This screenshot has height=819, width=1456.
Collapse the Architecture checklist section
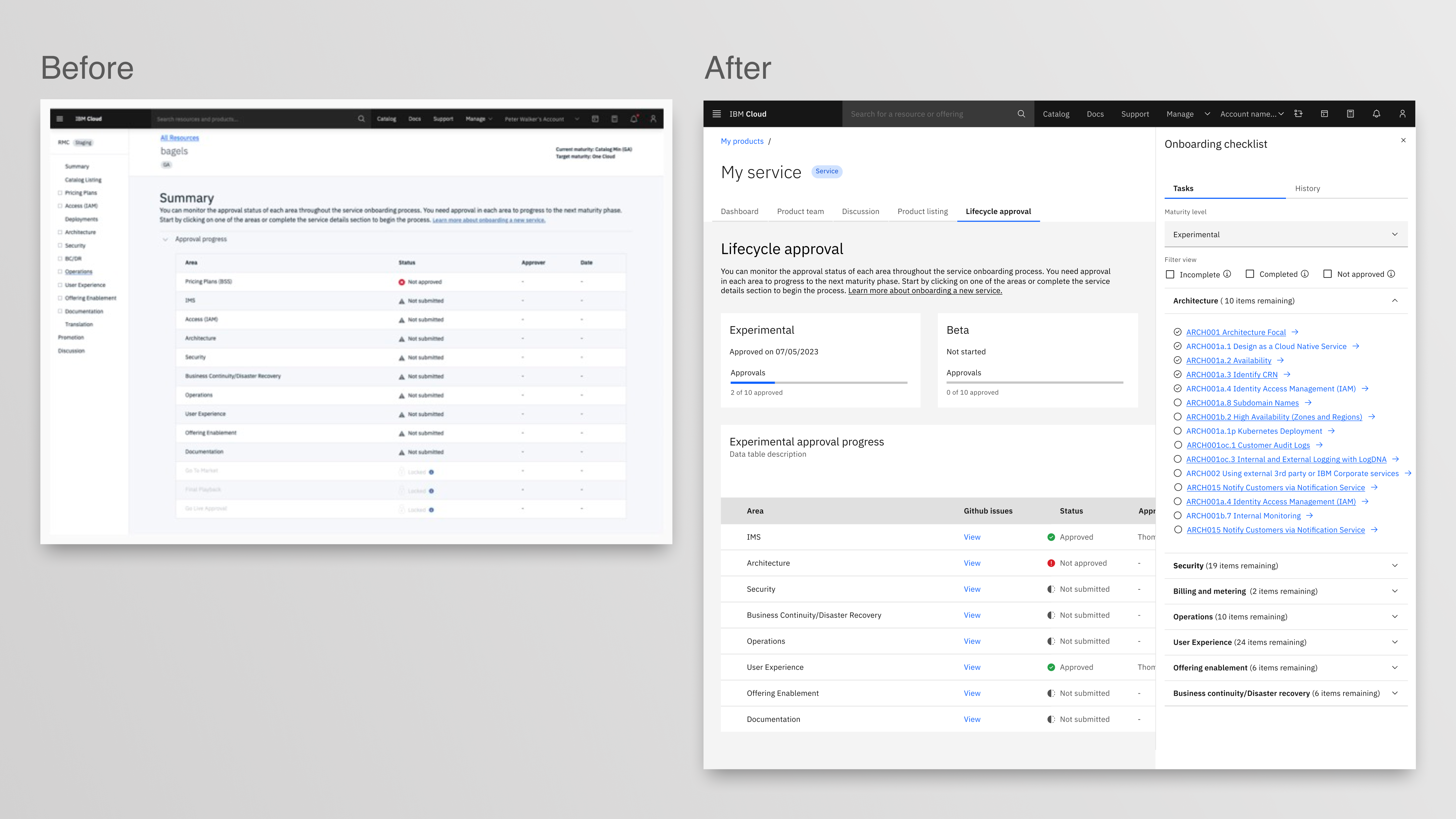coord(1395,300)
